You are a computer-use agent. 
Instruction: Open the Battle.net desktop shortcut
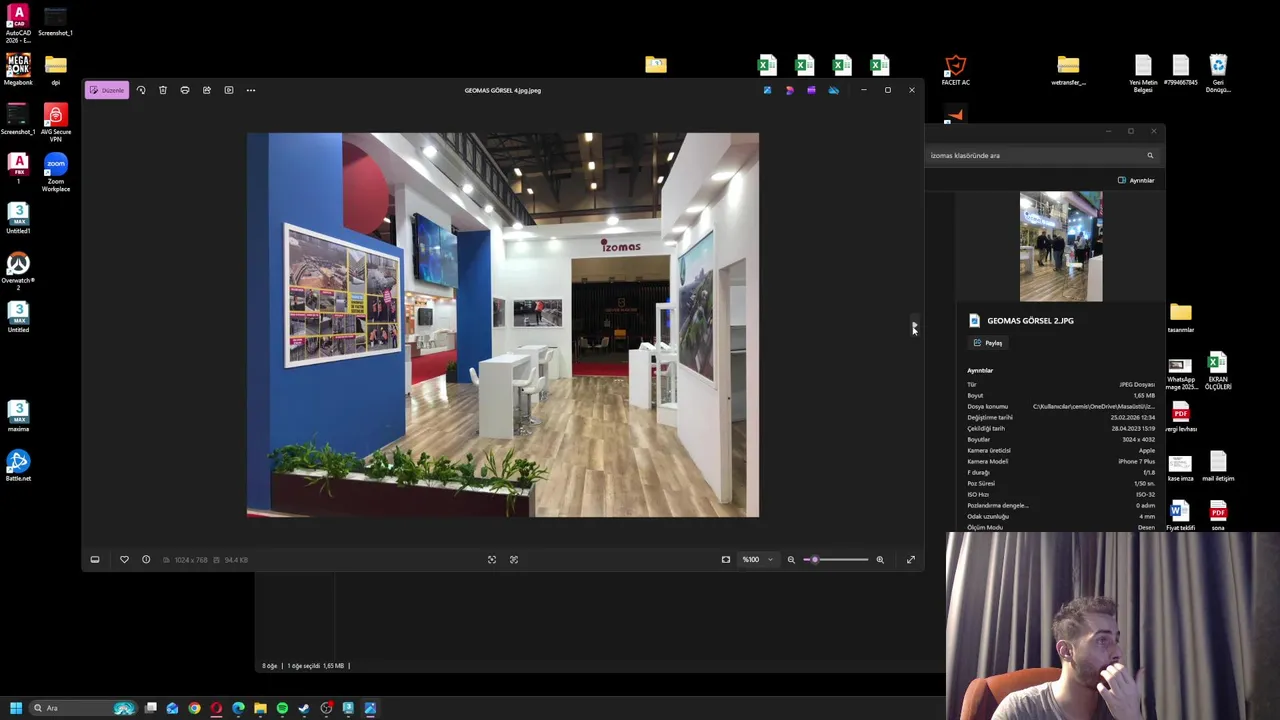18,466
